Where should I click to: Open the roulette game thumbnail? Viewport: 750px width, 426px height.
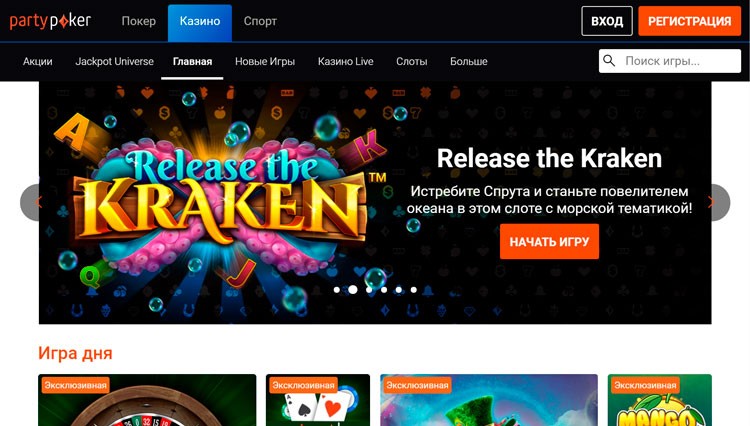coord(147,400)
